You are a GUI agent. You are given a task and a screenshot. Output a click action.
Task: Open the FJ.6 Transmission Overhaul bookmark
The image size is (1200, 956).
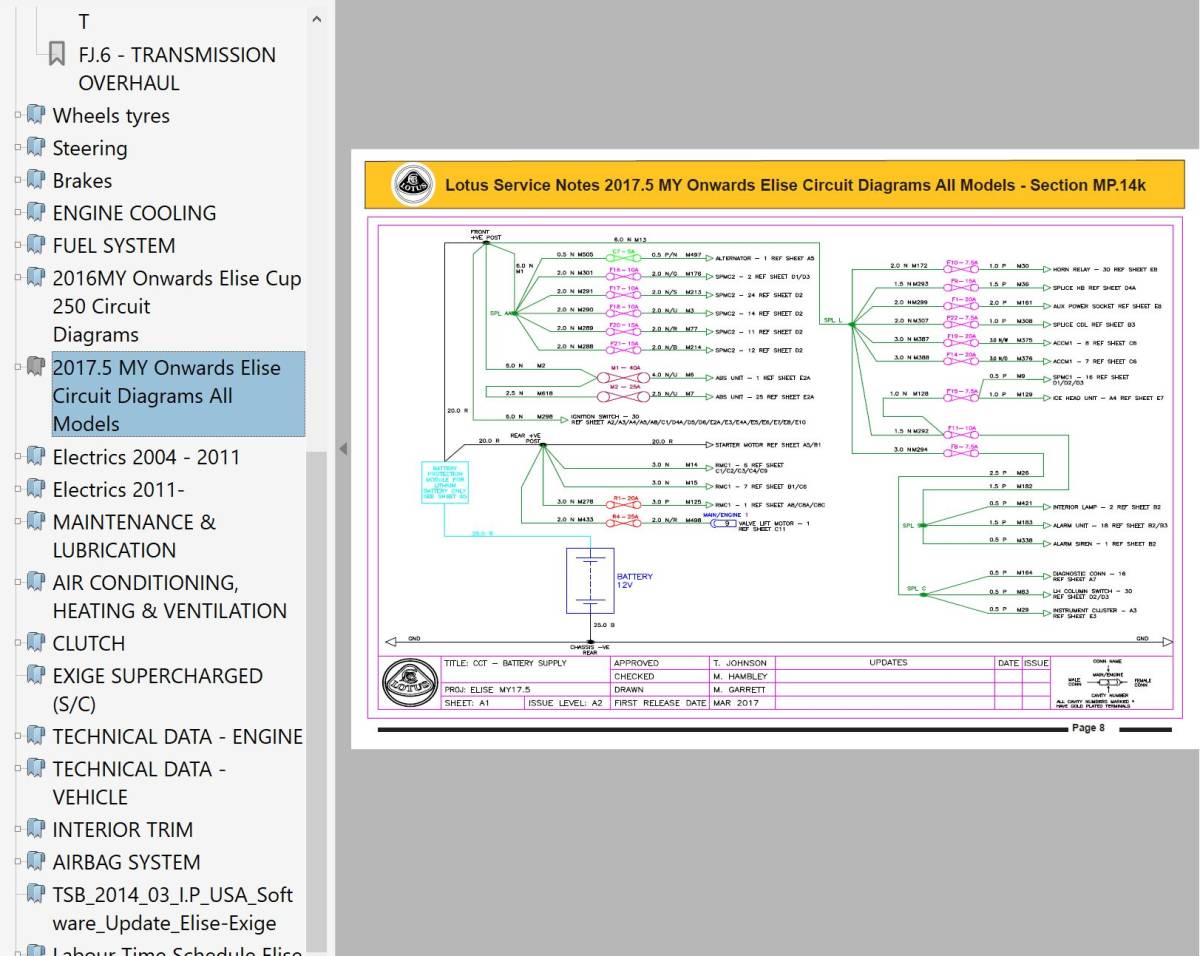click(177, 69)
